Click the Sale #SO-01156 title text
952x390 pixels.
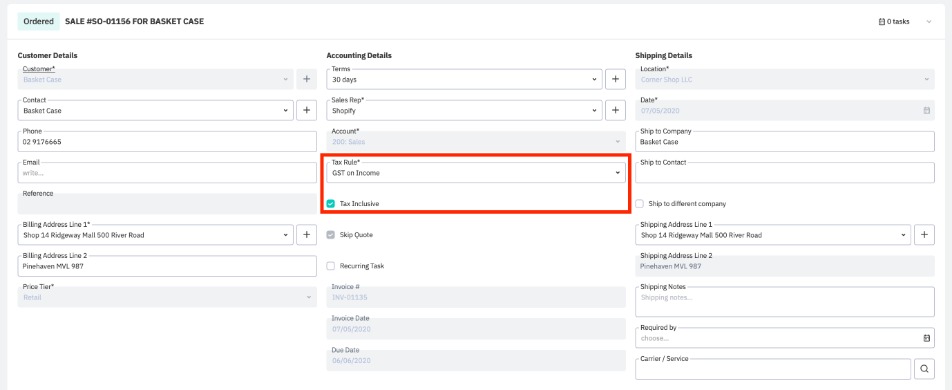click(x=134, y=21)
